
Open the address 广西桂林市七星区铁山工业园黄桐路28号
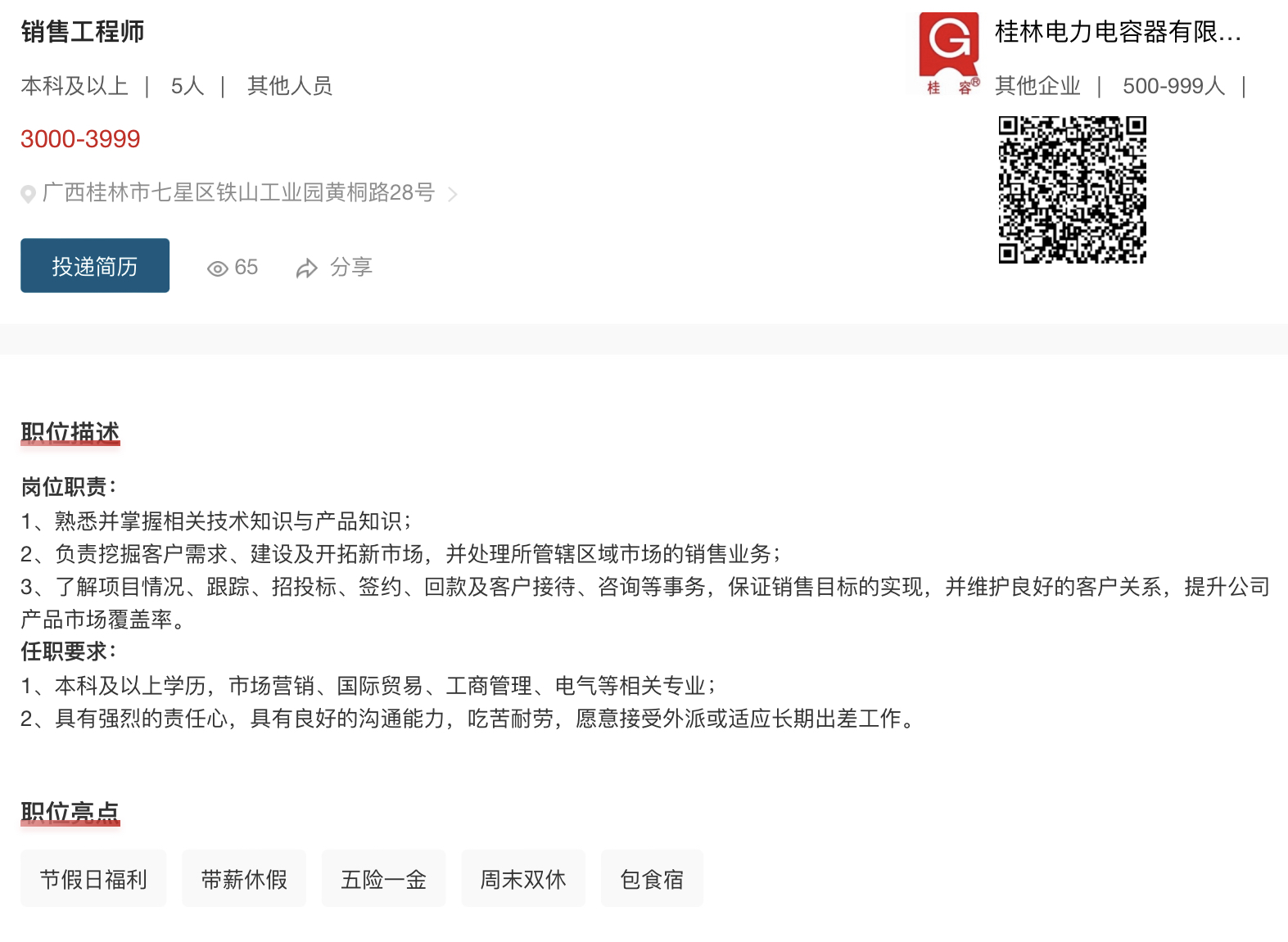click(x=238, y=192)
